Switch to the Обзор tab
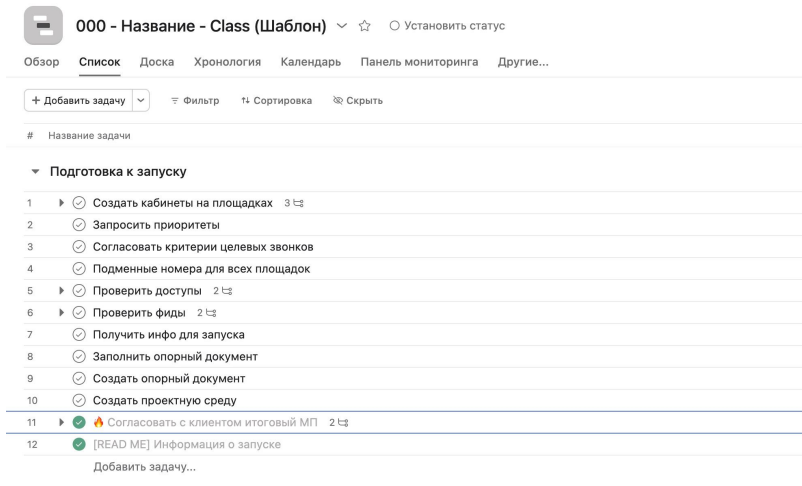This screenshot has height=486, width=802. [x=41, y=62]
